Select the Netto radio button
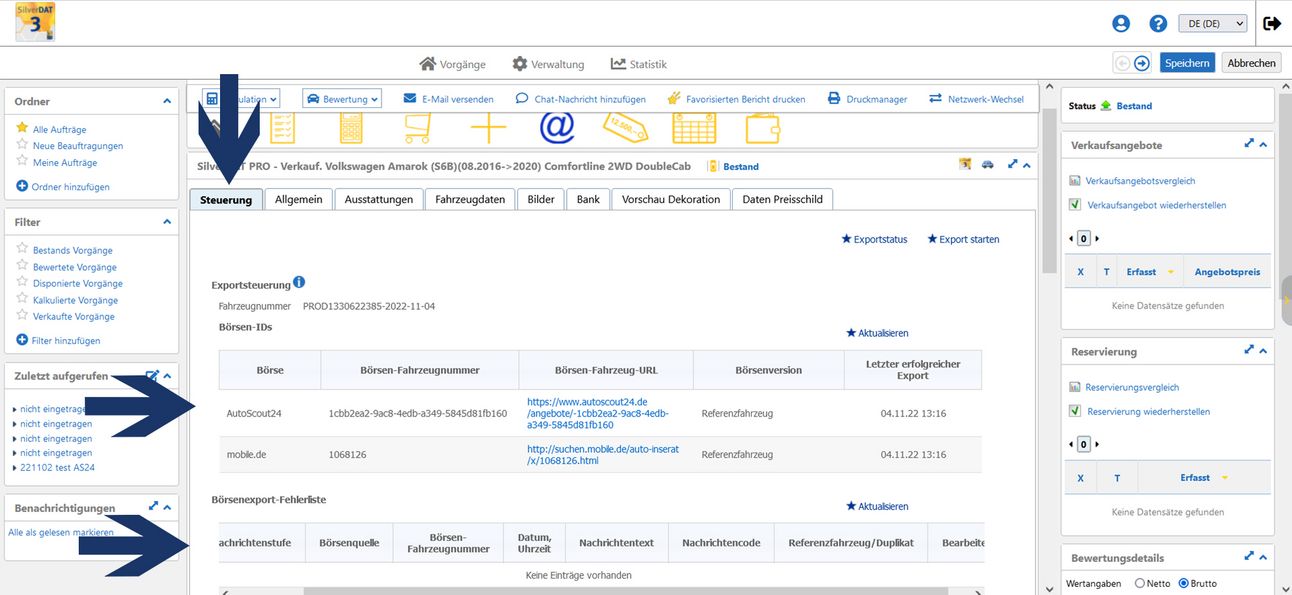The height and width of the screenshot is (595, 1292). coord(1140,583)
